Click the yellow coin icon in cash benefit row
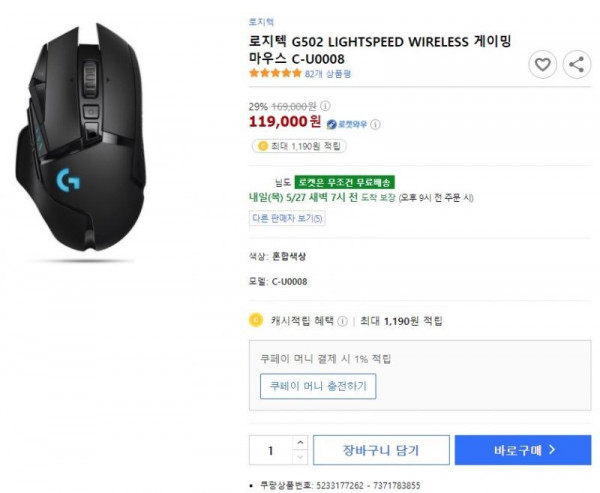This screenshot has width=600, height=493. coord(256,320)
